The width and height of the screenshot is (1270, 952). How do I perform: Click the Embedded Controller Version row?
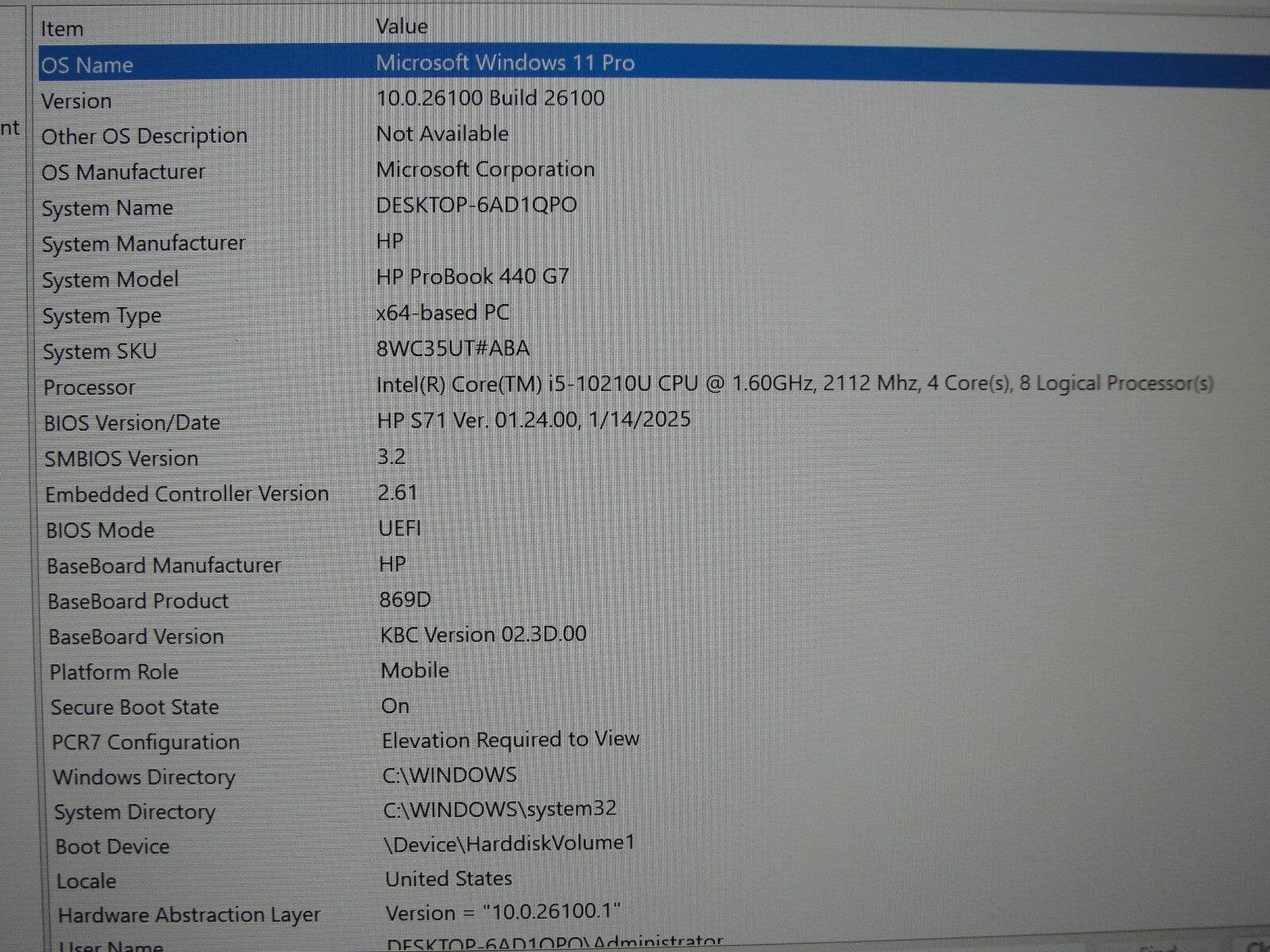pyautogui.click(x=187, y=494)
